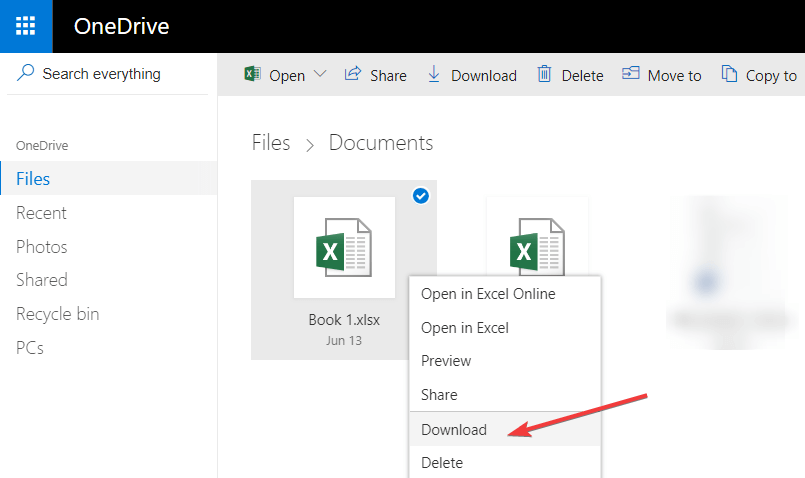Click the Book 1.xlsx file name
The image size is (805, 478).
(x=344, y=320)
